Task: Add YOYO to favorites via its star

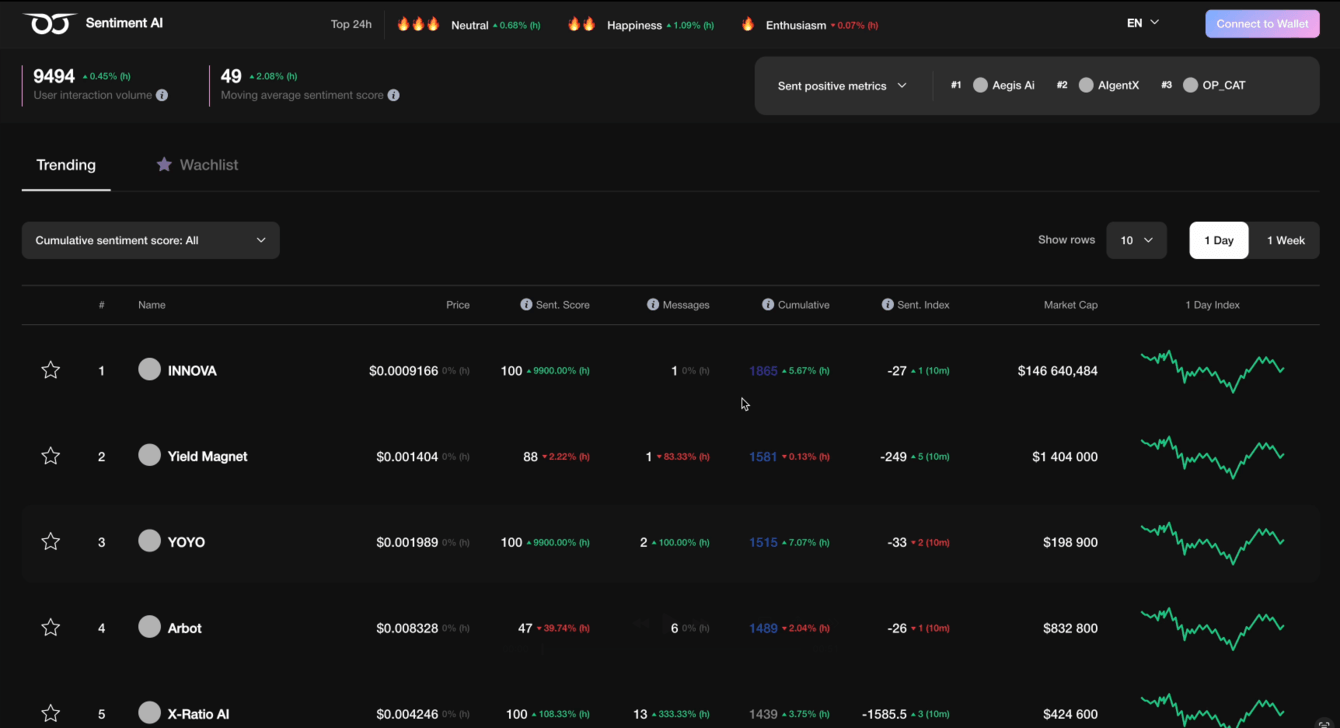Action: coord(51,541)
